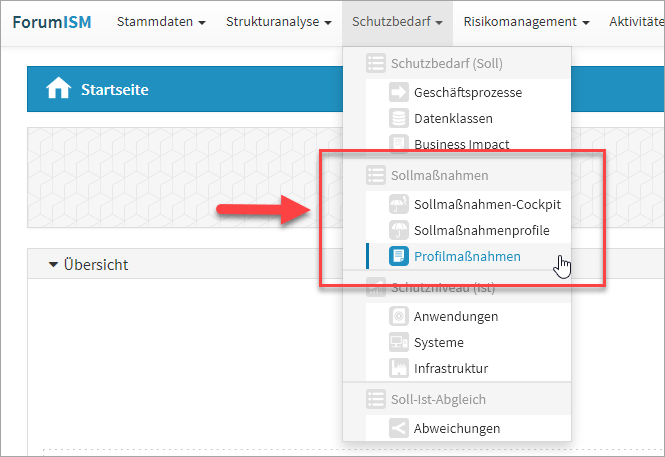
Task: Choose Profilmaßnahmen from the menu
Action: point(467,257)
